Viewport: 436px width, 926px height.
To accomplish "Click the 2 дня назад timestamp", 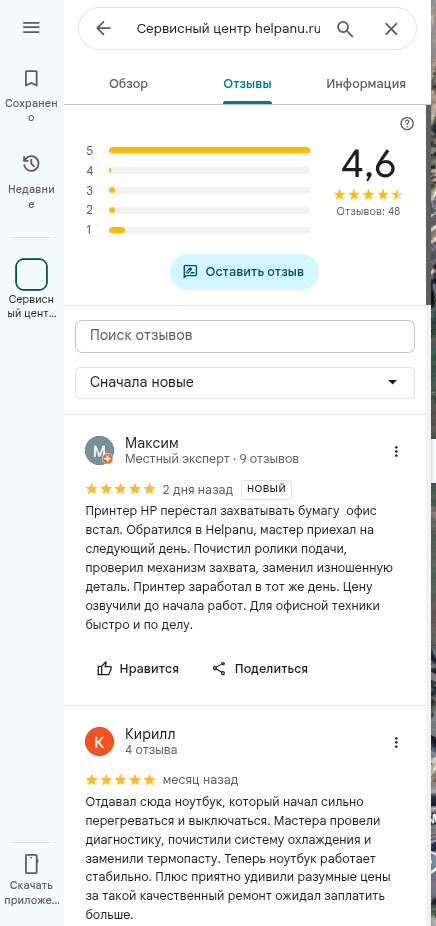I will (x=198, y=490).
